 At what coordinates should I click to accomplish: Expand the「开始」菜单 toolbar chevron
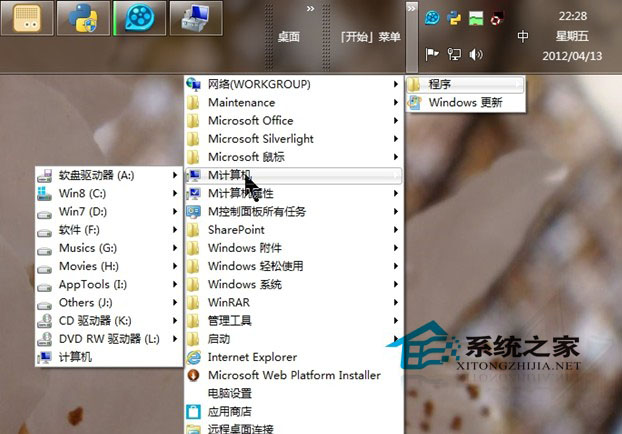pos(408,9)
